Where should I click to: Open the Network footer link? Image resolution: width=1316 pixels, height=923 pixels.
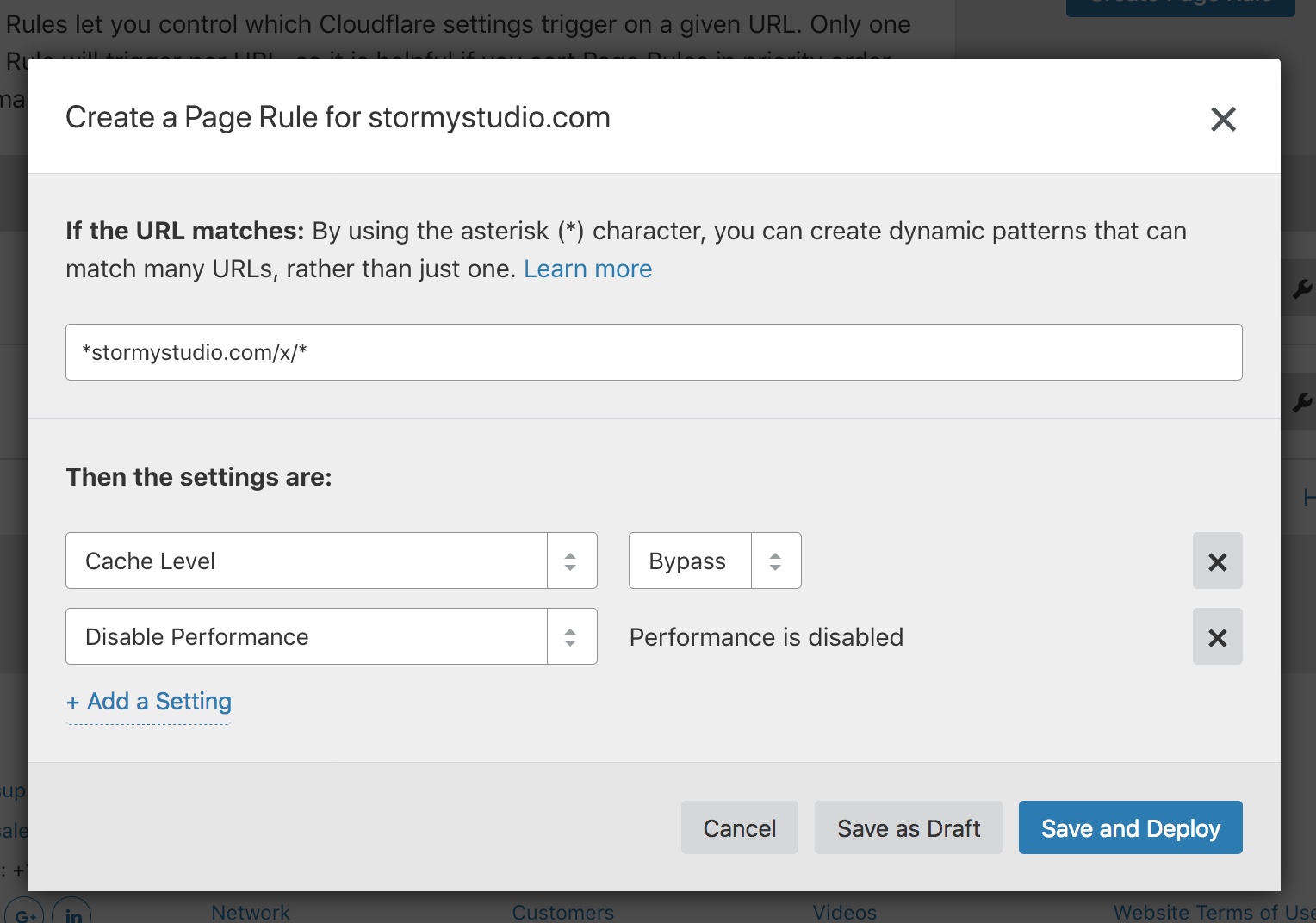click(x=251, y=912)
